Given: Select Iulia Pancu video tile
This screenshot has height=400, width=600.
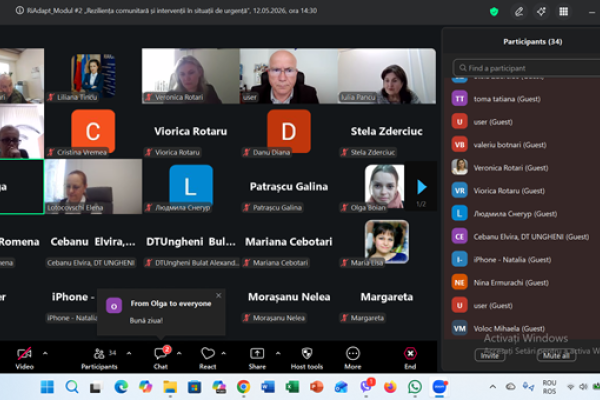Looking at the screenshot, I should tap(387, 76).
